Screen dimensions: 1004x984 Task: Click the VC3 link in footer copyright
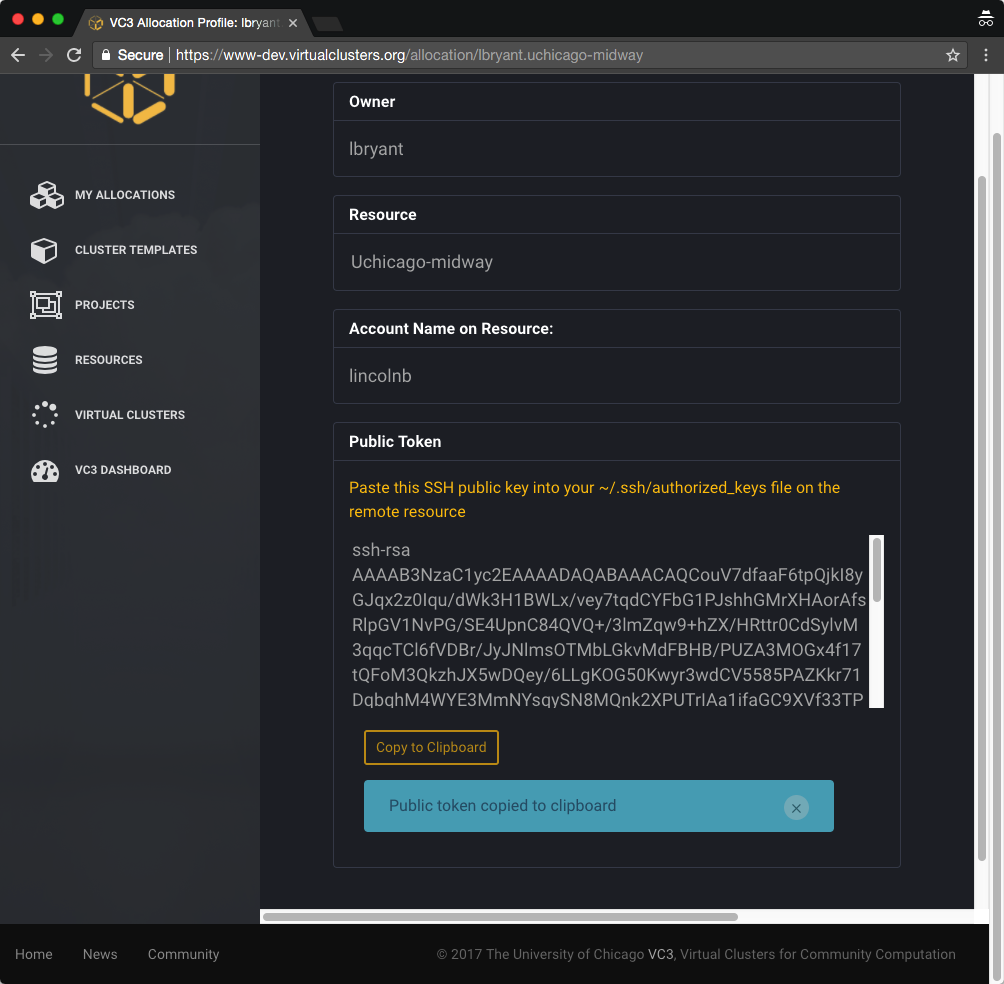coord(660,954)
